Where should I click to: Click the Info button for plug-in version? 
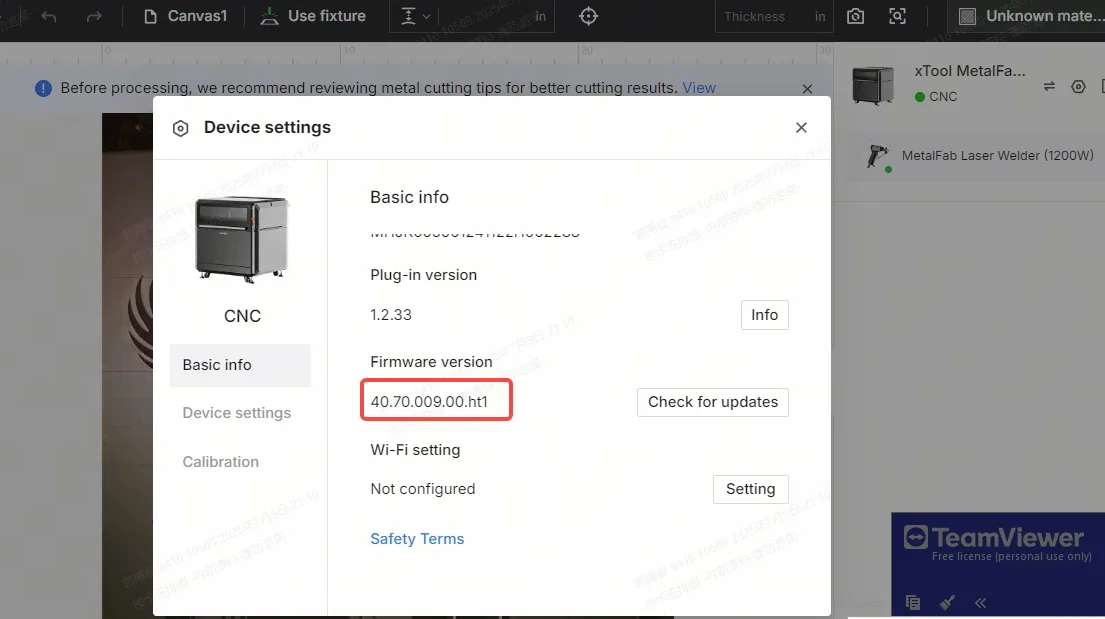pyautogui.click(x=765, y=315)
